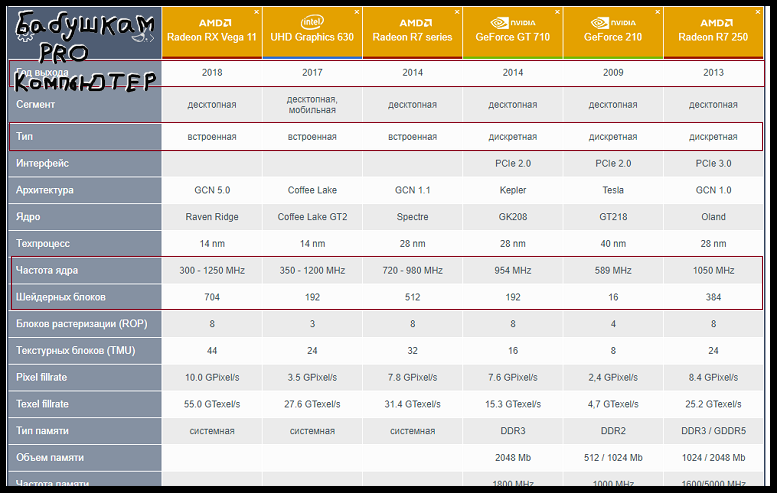Open the UHD Graphics 630 title
The height and width of the screenshot is (493, 777).
[x=312, y=37]
